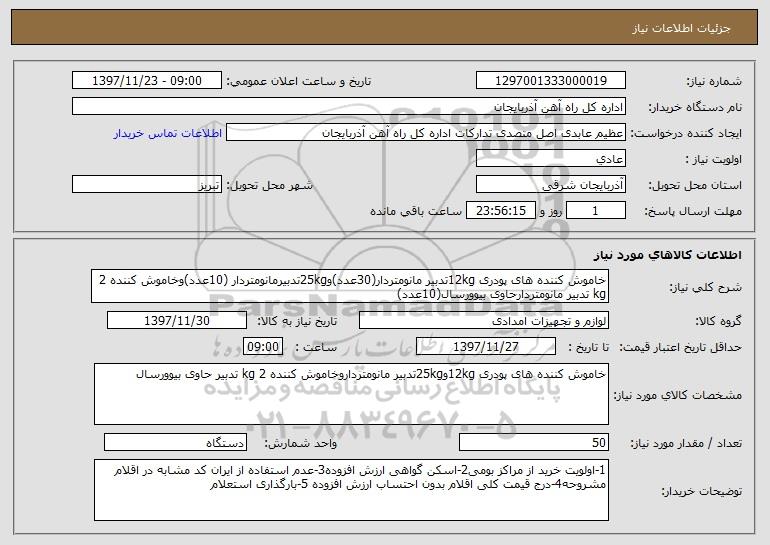Click the label 'حداقل تاریخ اعتبار قیمت:'
Viewport: 770px width, 545px height.
click(680, 347)
